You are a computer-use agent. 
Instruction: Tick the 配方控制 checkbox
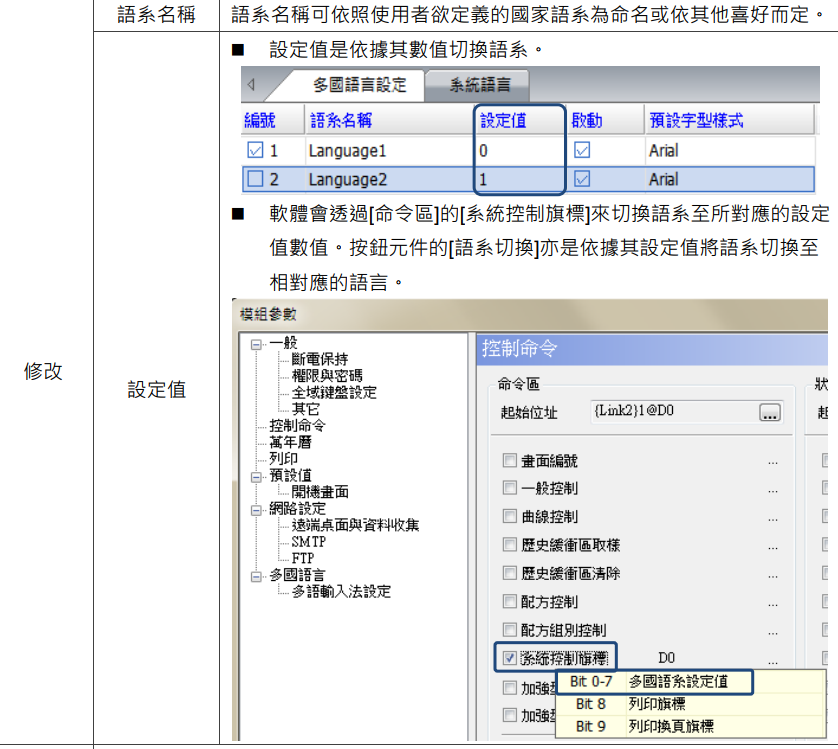tap(509, 602)
